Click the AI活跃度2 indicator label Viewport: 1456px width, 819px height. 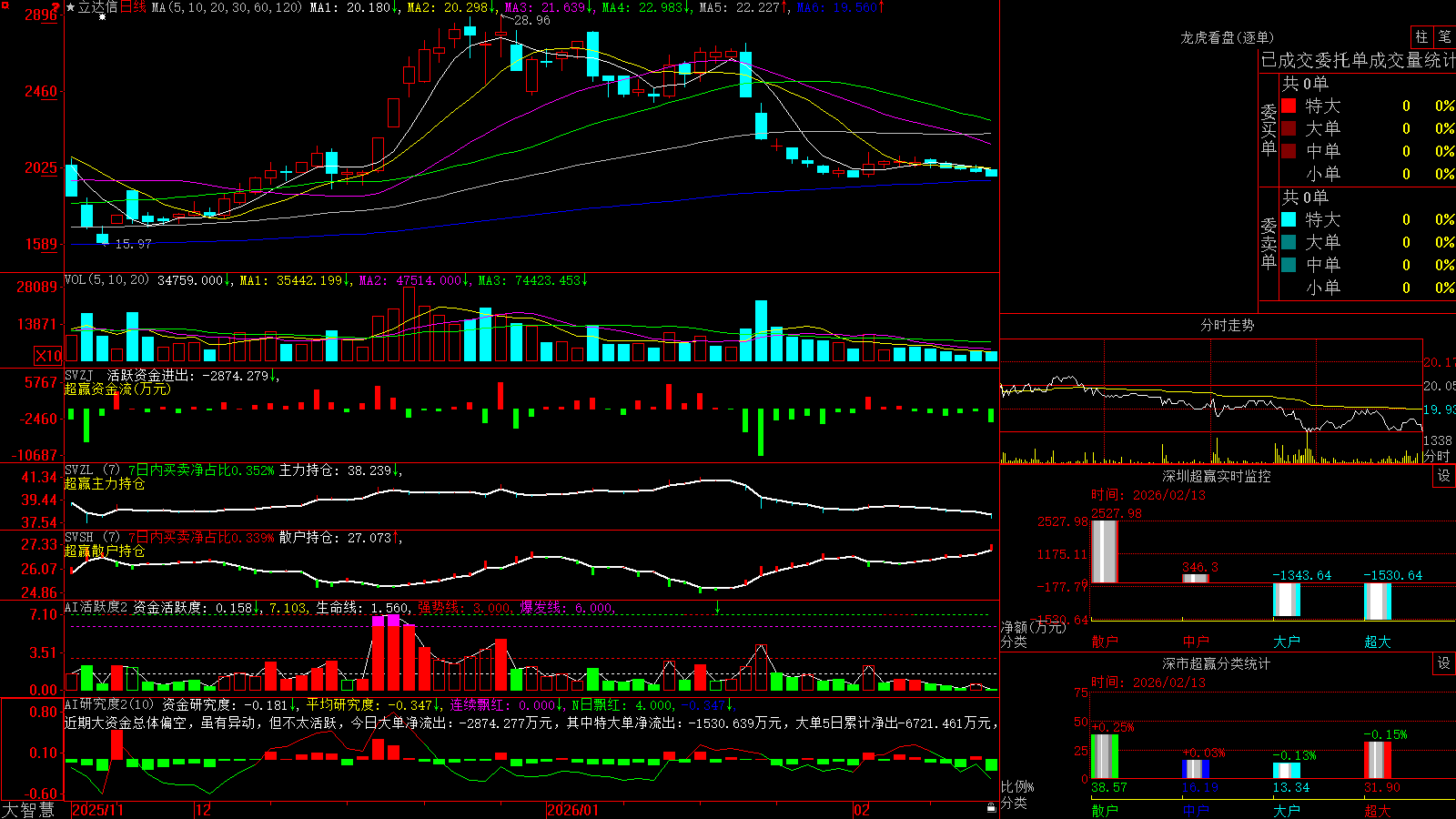[x=96, y=607]
